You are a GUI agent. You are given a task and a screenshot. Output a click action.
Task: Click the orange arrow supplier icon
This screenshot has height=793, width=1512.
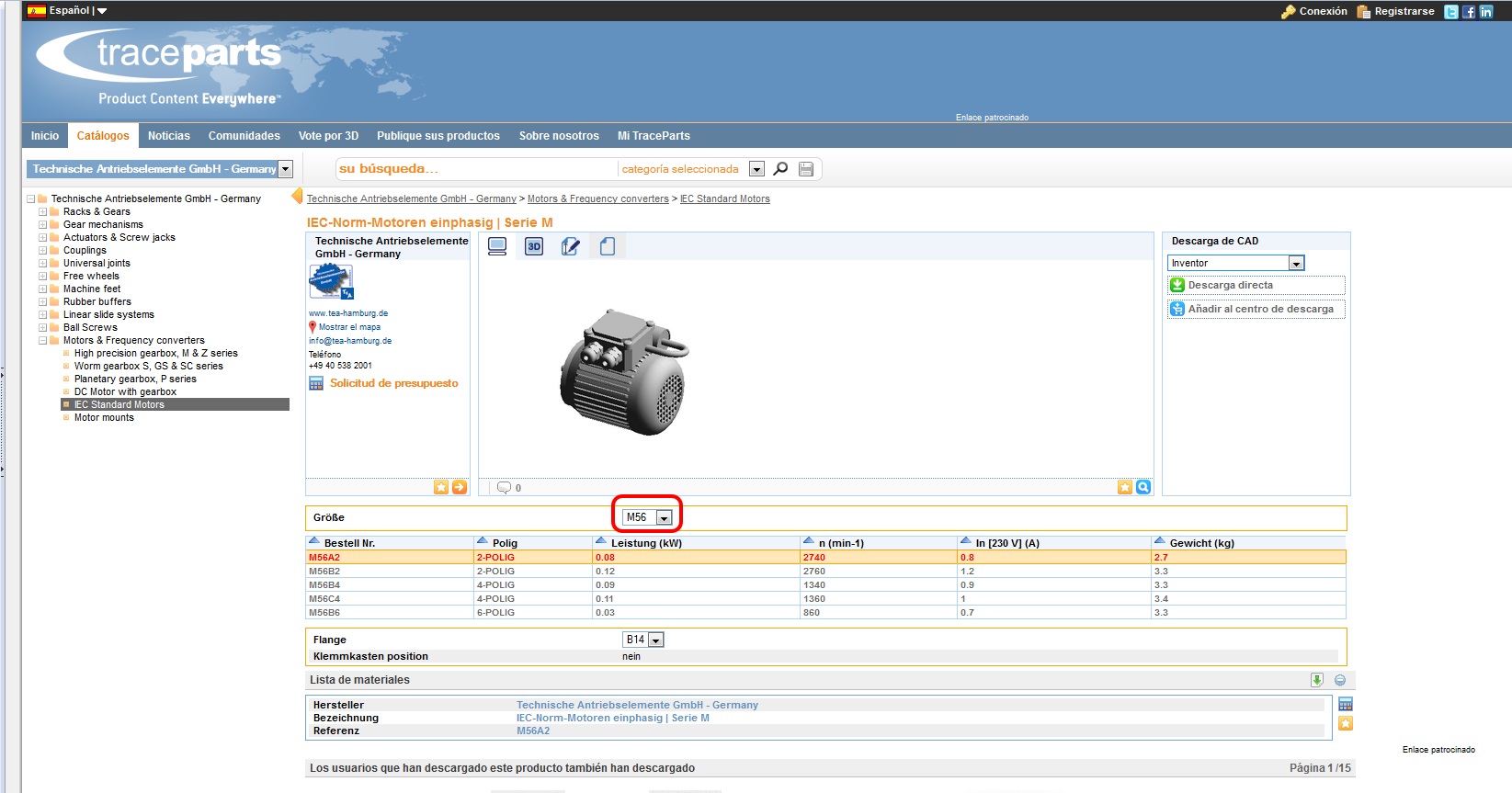click(460, 487)
